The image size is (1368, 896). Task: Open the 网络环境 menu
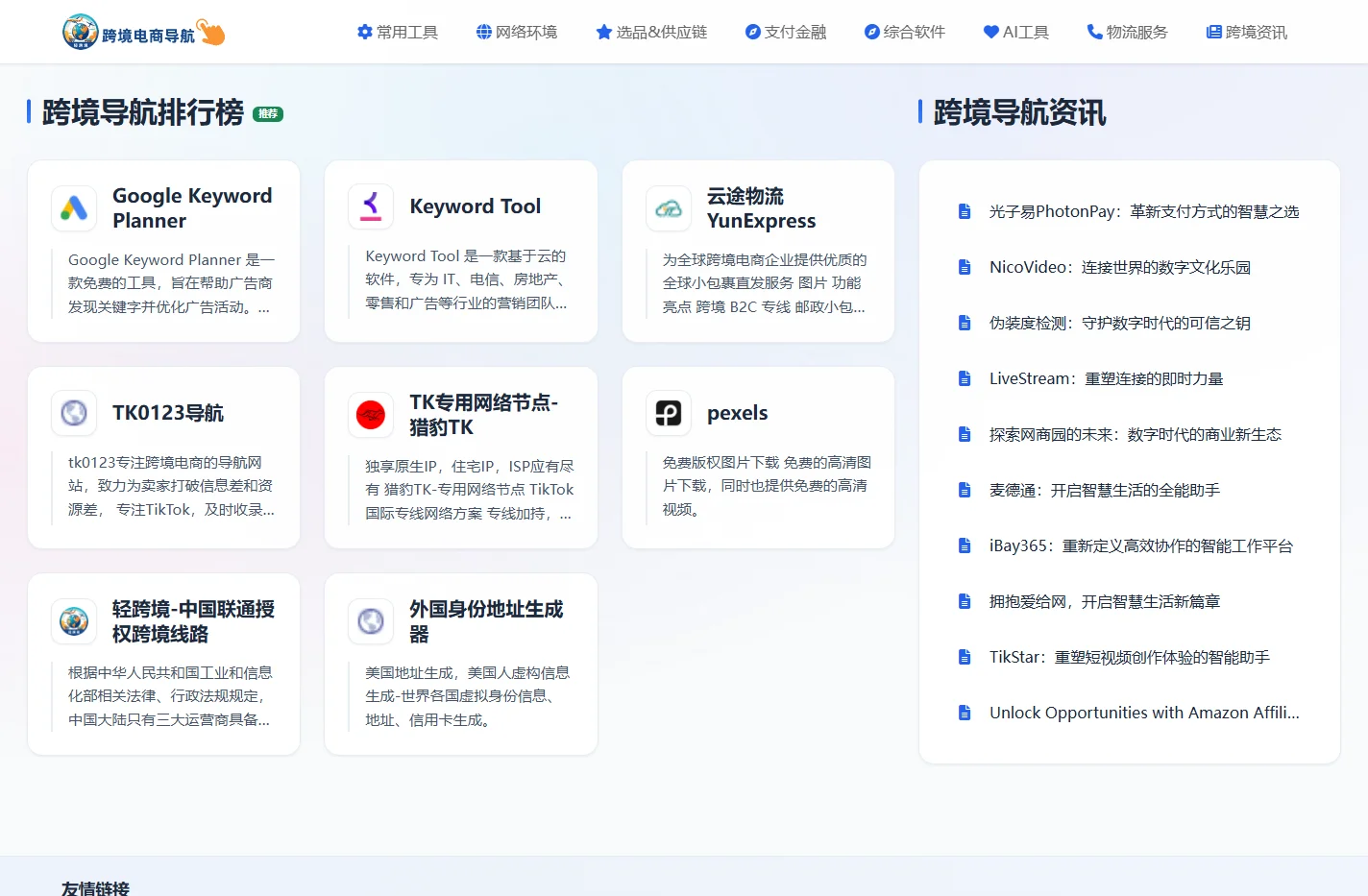(x=517, y=32)
